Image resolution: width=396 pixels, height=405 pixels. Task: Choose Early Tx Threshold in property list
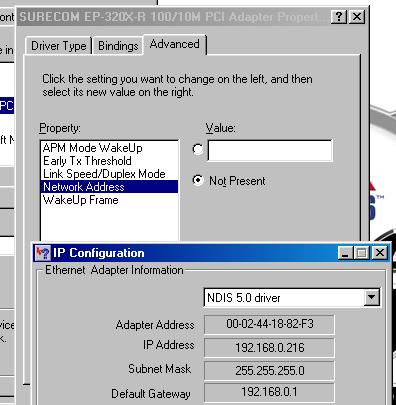click(109, 161)
